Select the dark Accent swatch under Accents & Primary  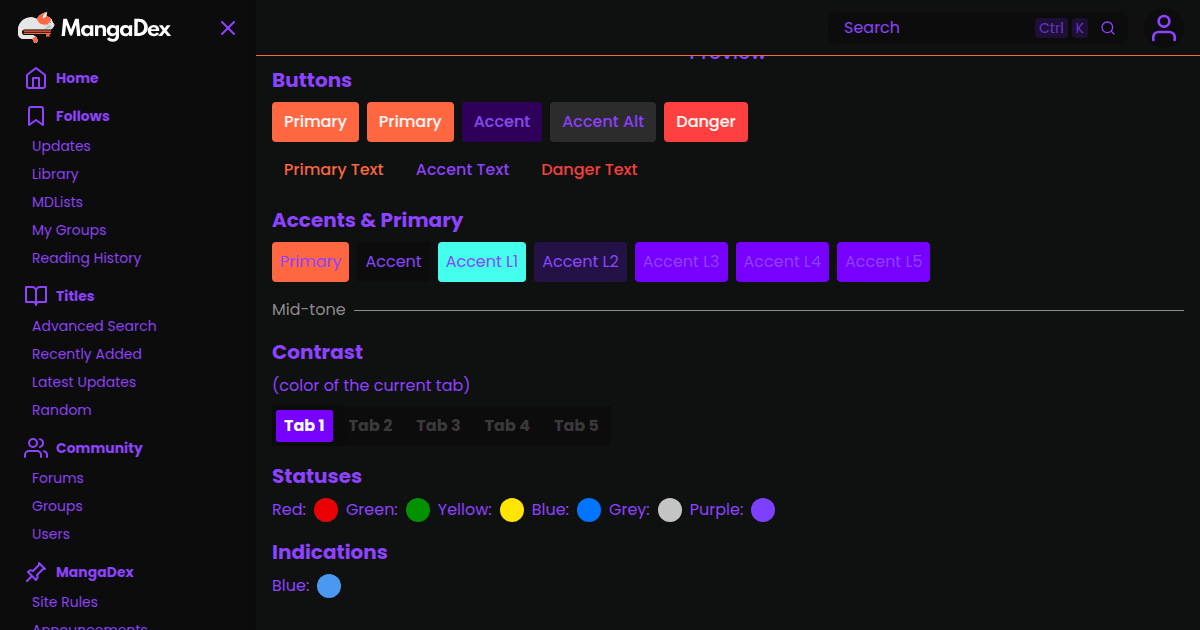(394, 262)
